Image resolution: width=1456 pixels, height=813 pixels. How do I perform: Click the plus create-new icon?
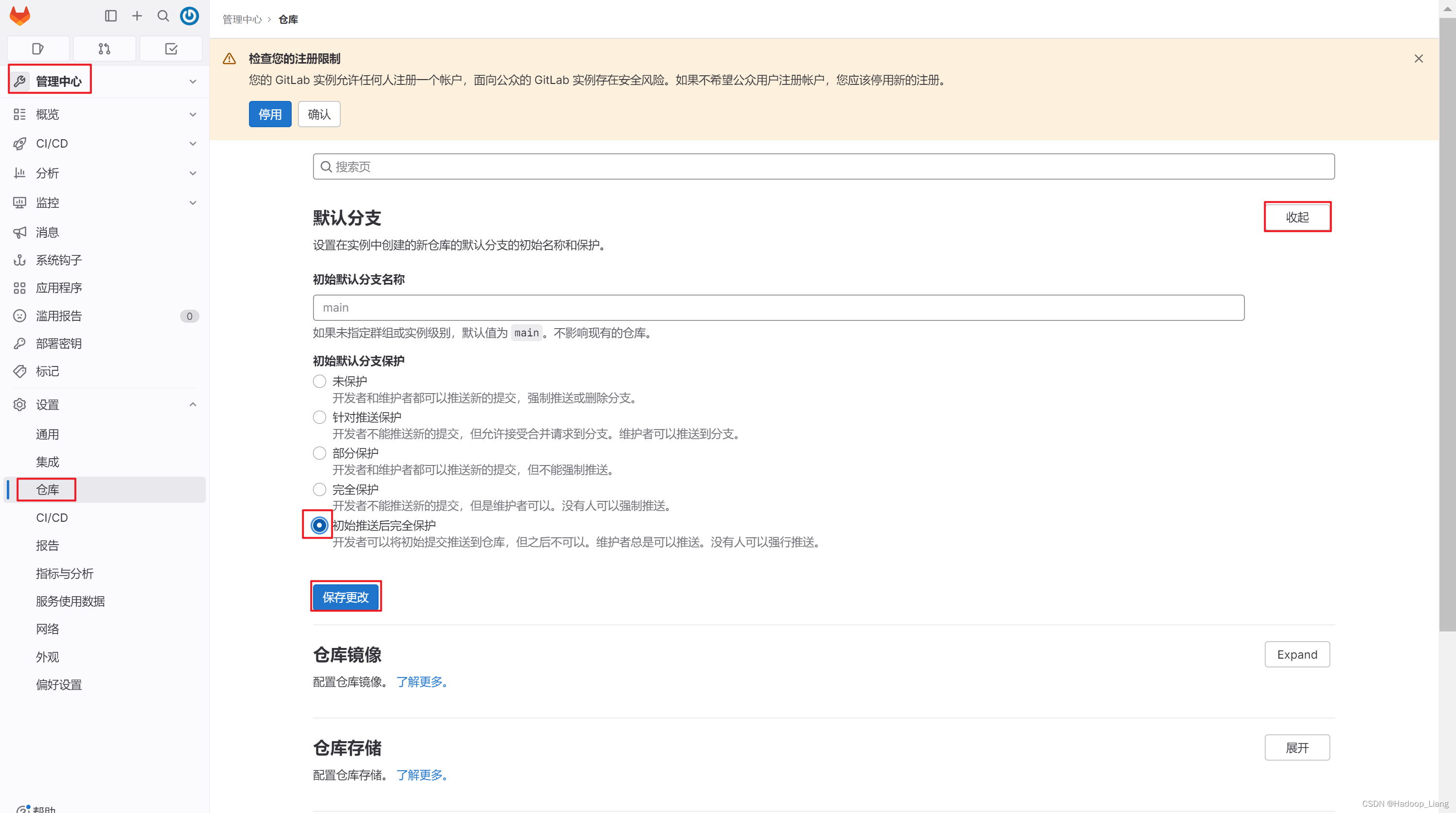pyautogui.click(x=137, y=16)
